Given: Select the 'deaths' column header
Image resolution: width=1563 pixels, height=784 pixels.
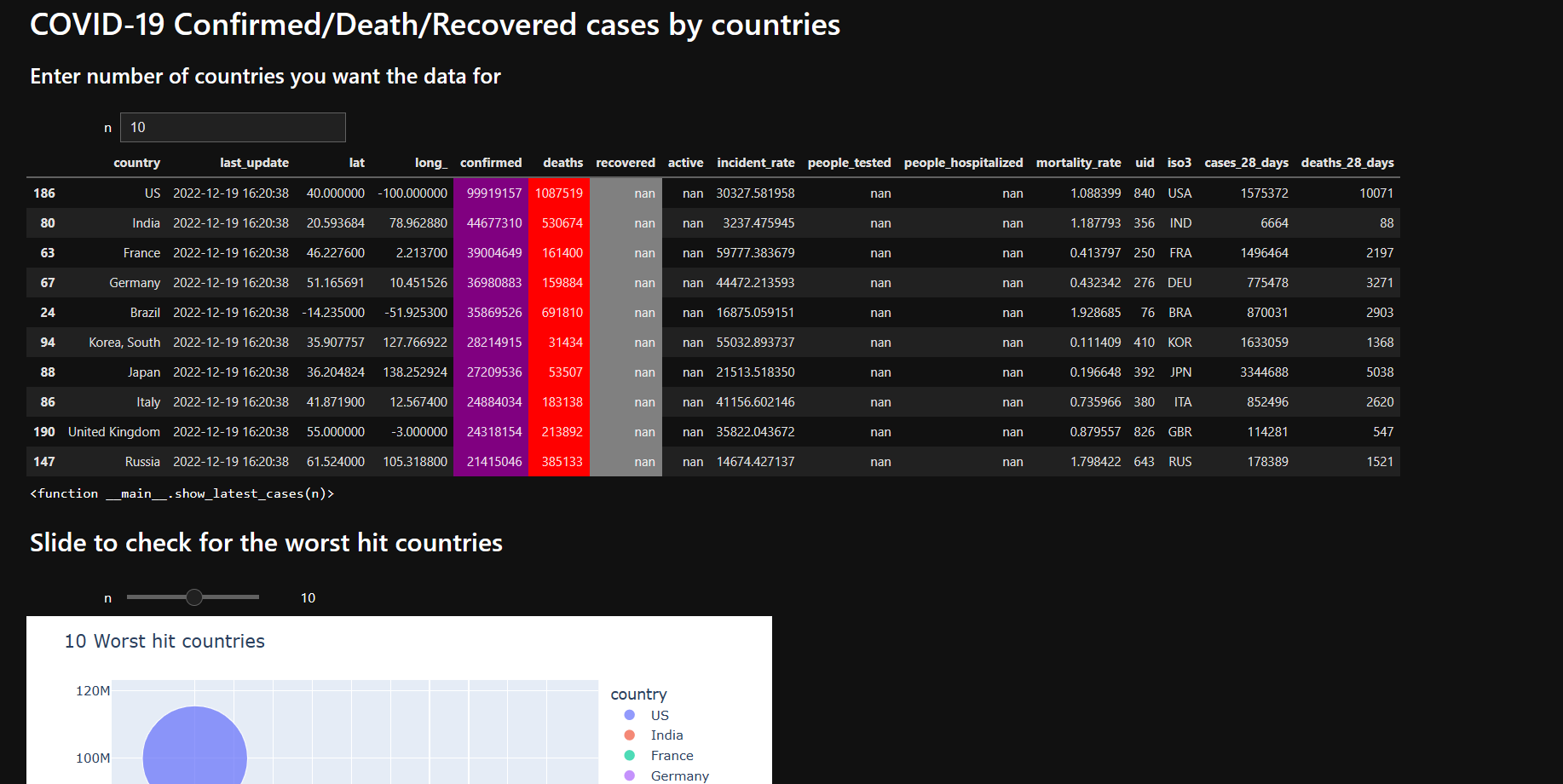Looking at the screenshot, I should [562, 163].
